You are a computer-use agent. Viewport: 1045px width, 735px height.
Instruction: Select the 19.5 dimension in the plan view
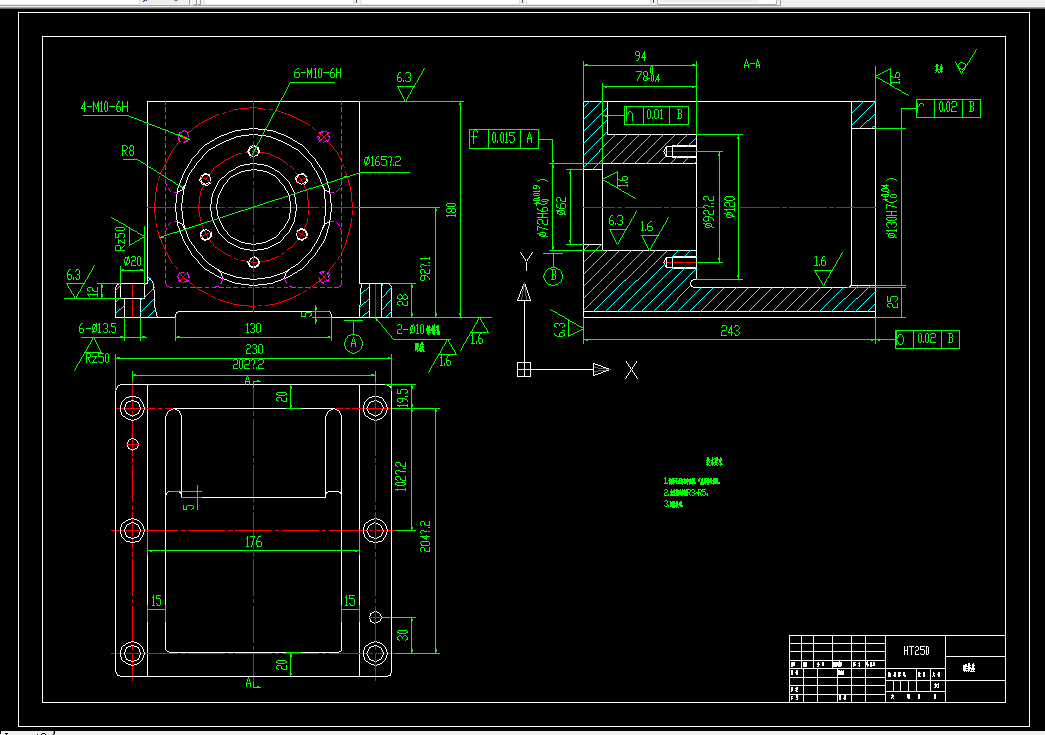point(403,397)
